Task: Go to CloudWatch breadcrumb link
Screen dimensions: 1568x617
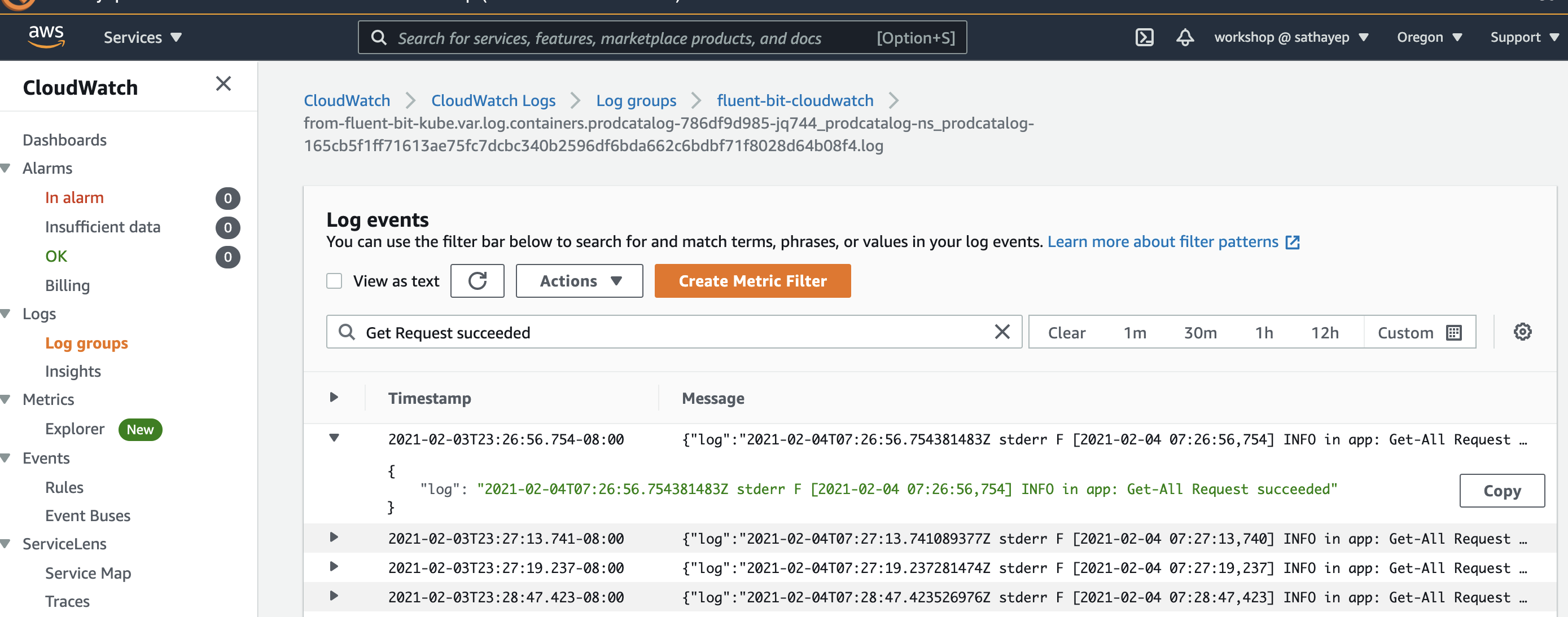Action: tap(347, 101)
